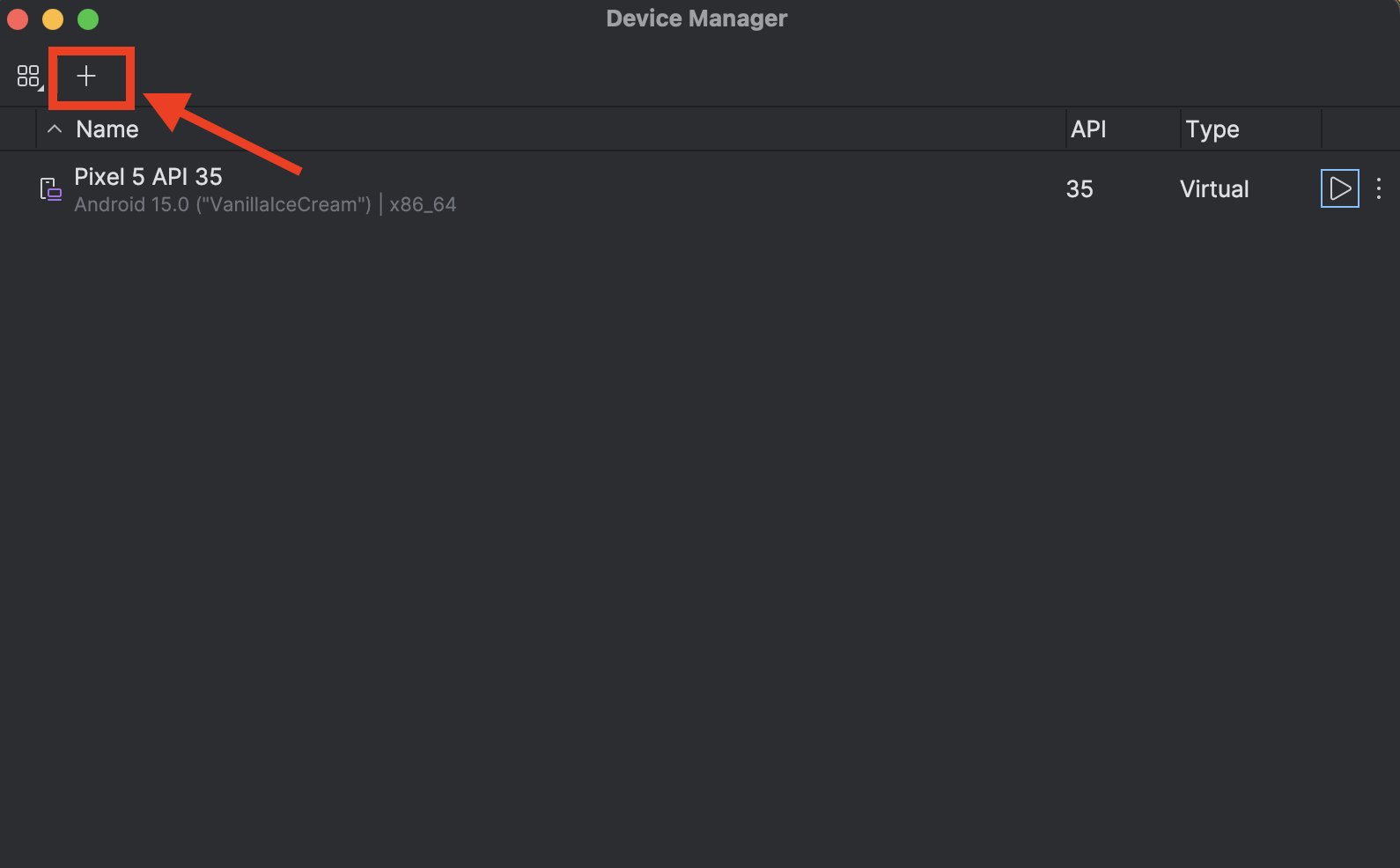Click the plus icon to add a device
Screen dimensions: 1400x868
pyautogui.click(x=86, y=77)
